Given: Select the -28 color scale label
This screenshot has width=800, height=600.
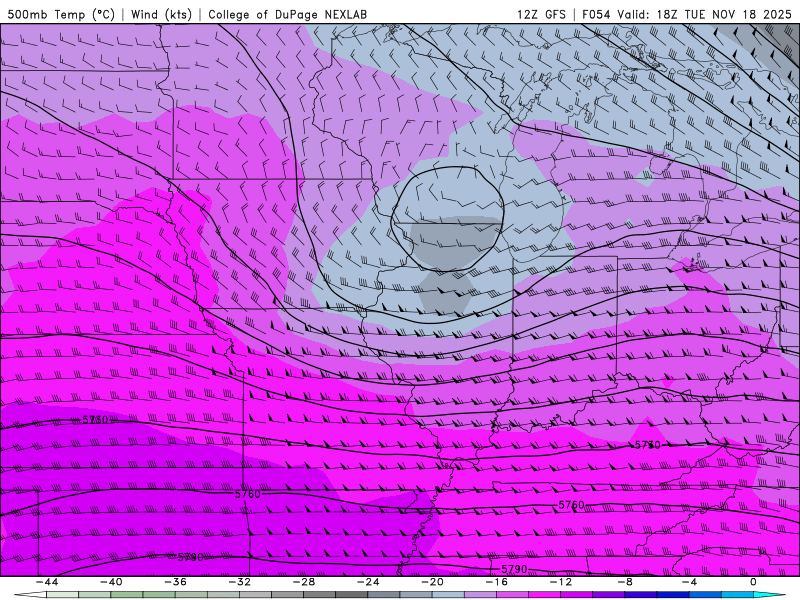Looking at the screenshot, I should pyautogui.click(x=304, y=582).
